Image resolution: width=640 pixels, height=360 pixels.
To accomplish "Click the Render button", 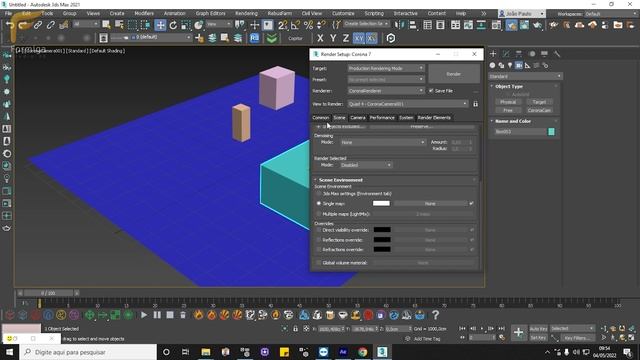I will 453,74.
